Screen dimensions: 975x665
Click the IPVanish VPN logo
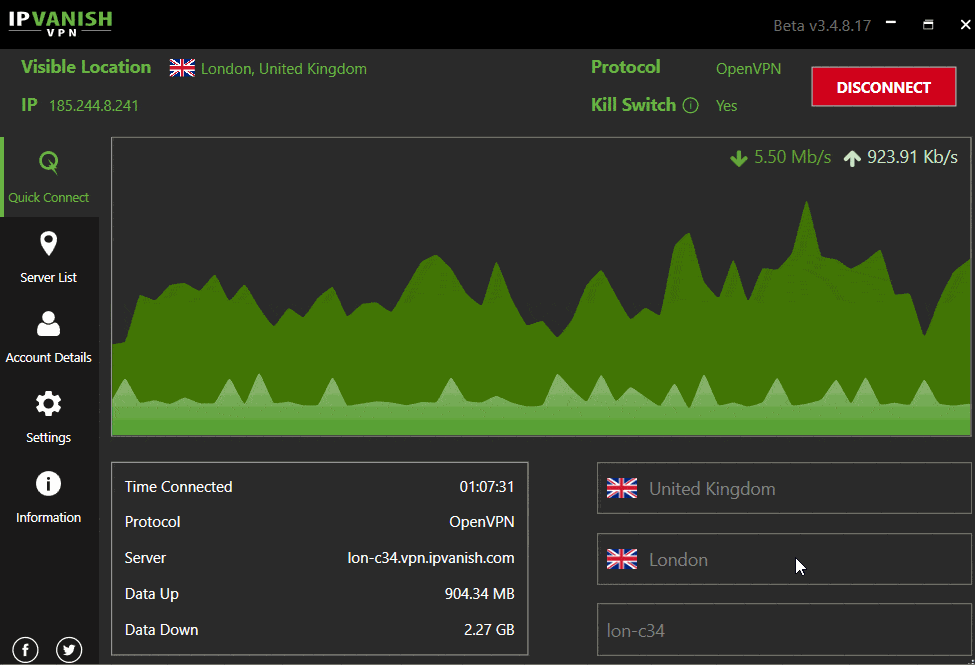[60, 23]
